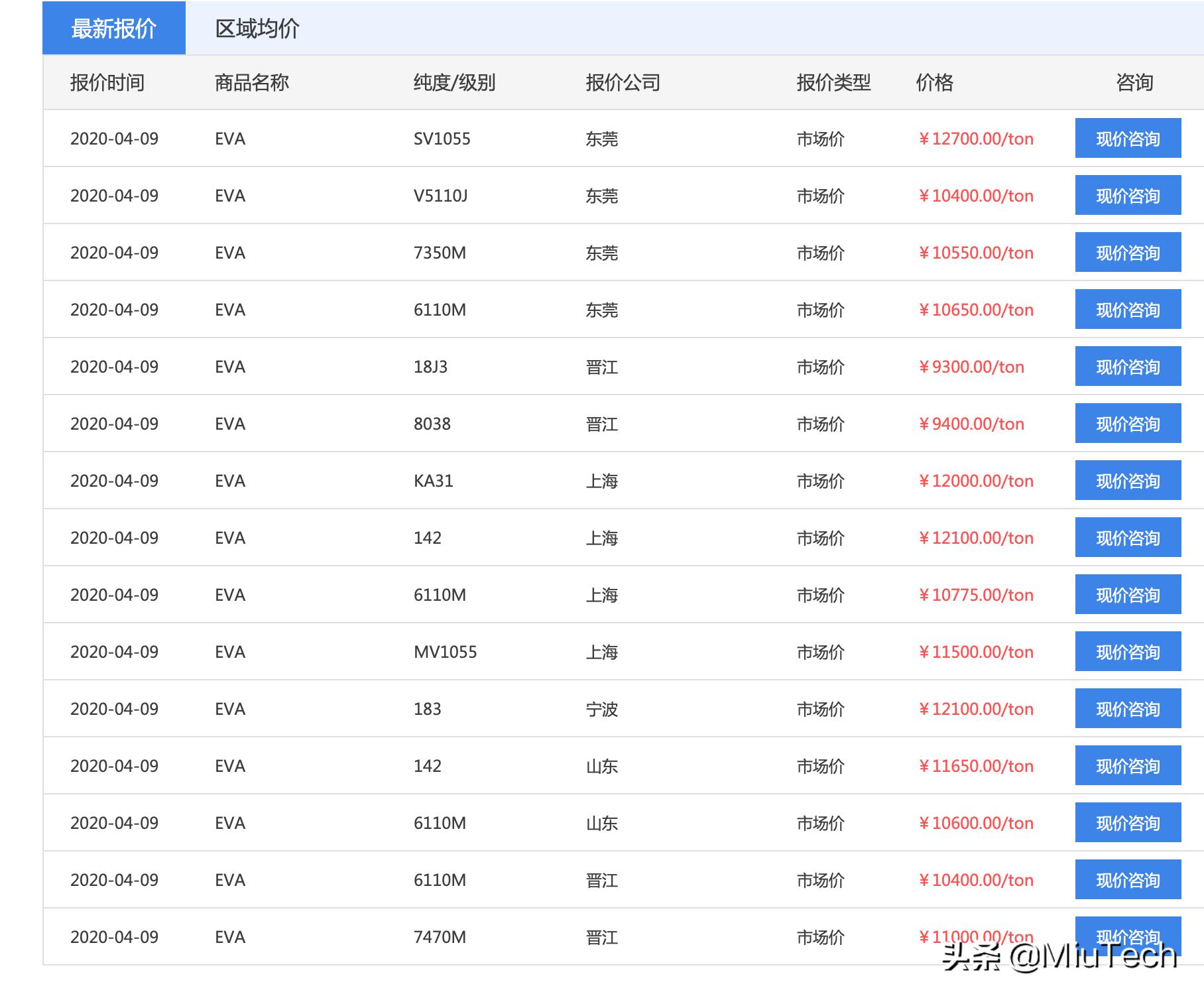
Task: Click 现价咨询 for the V5110J 东莞 row
Action: [x=1128, y=195]
